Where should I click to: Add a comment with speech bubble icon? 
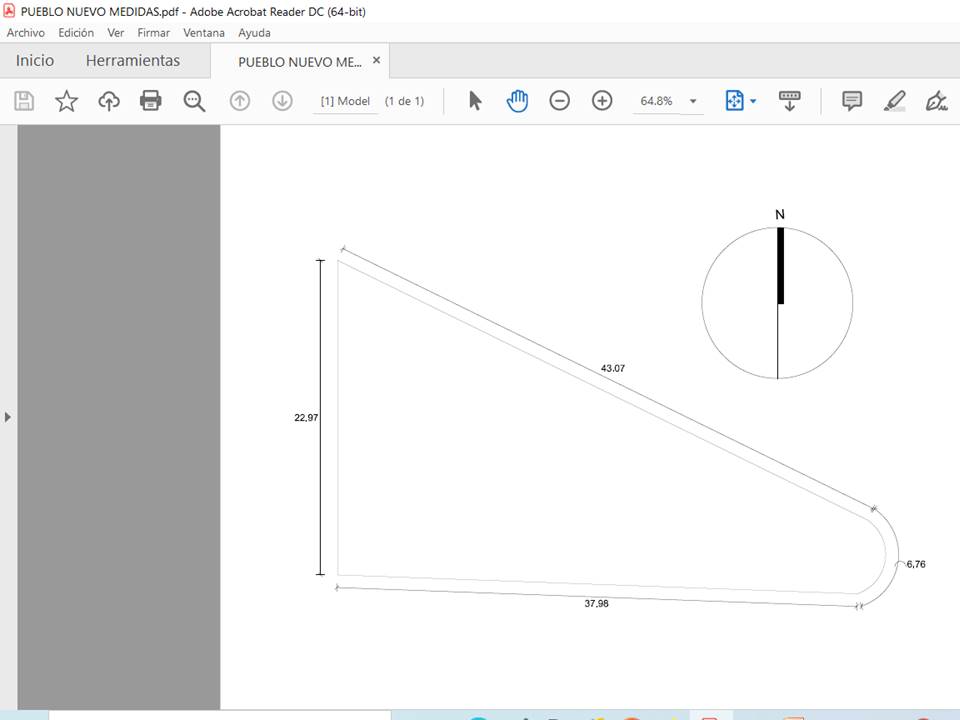click(x=852, y=101)
